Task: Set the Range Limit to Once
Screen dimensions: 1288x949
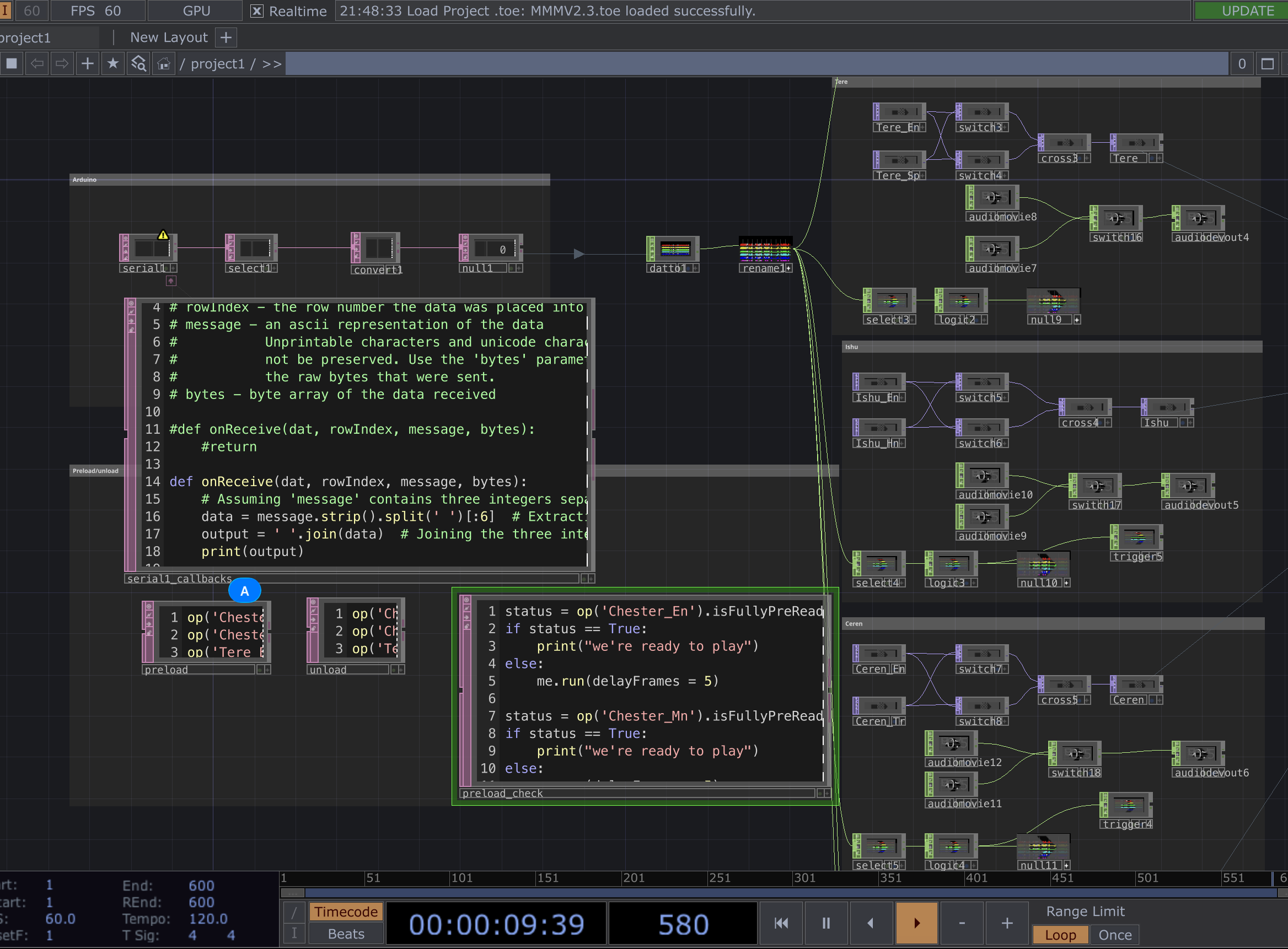Action: click(x=1115, y=935)
